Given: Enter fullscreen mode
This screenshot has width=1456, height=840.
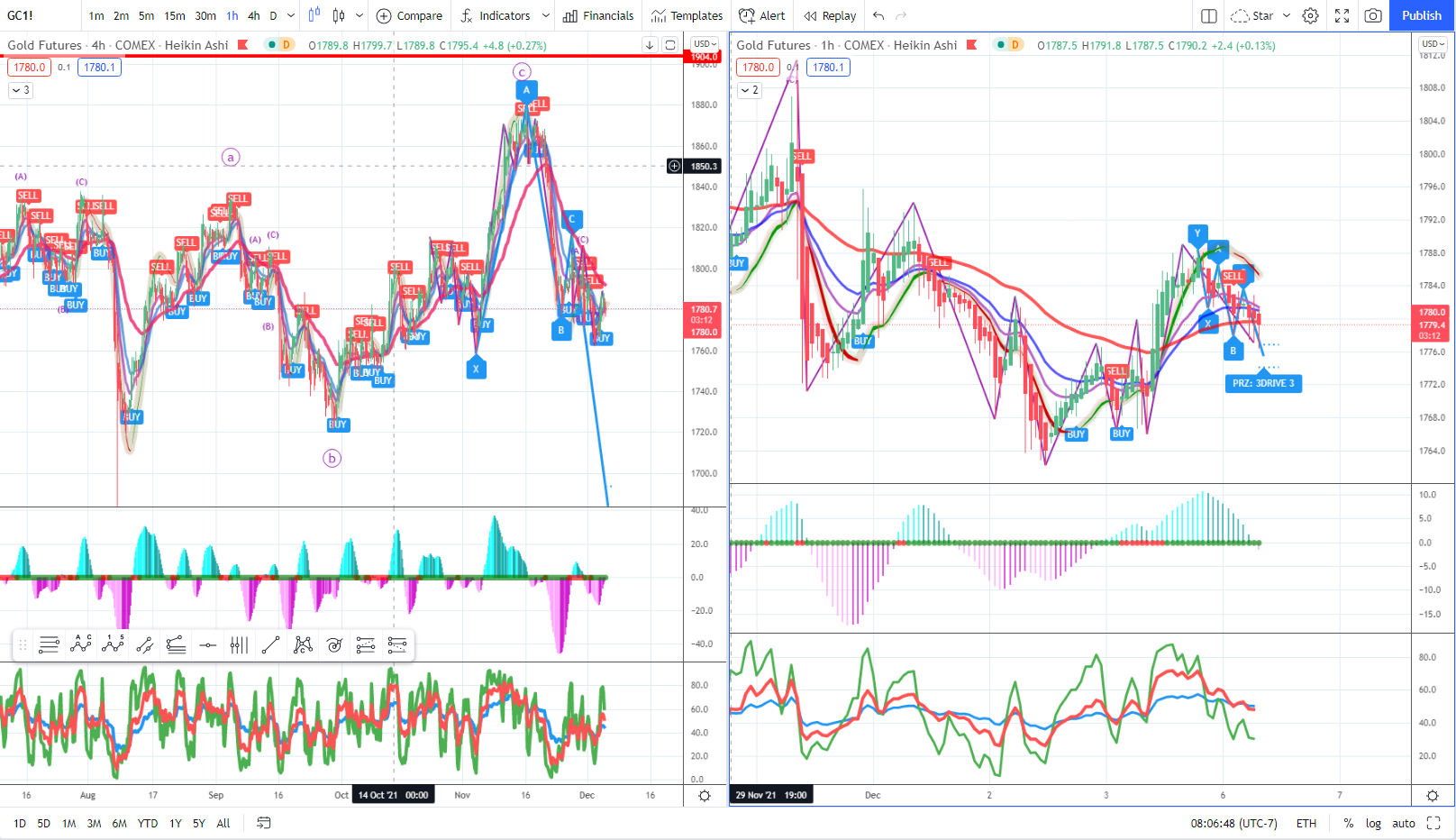Looking at the screenshot, I should pyautogui.click(x=1342, y=15).
